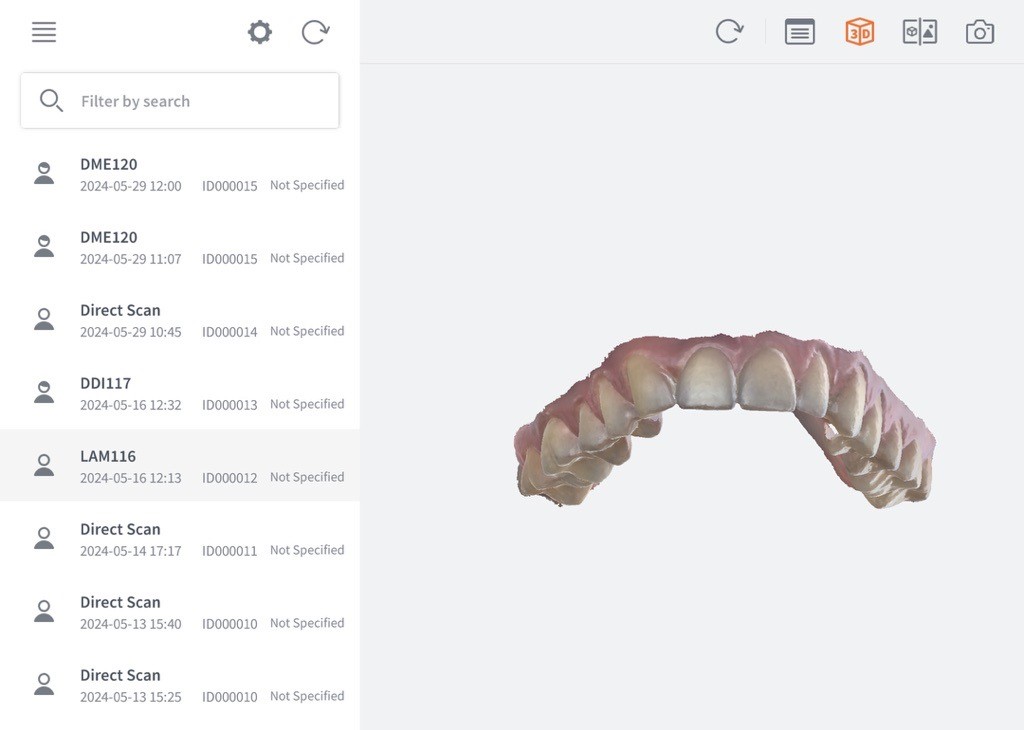Refresh the patient list in sidebar
1024x730 pixels.
point(315,32)
